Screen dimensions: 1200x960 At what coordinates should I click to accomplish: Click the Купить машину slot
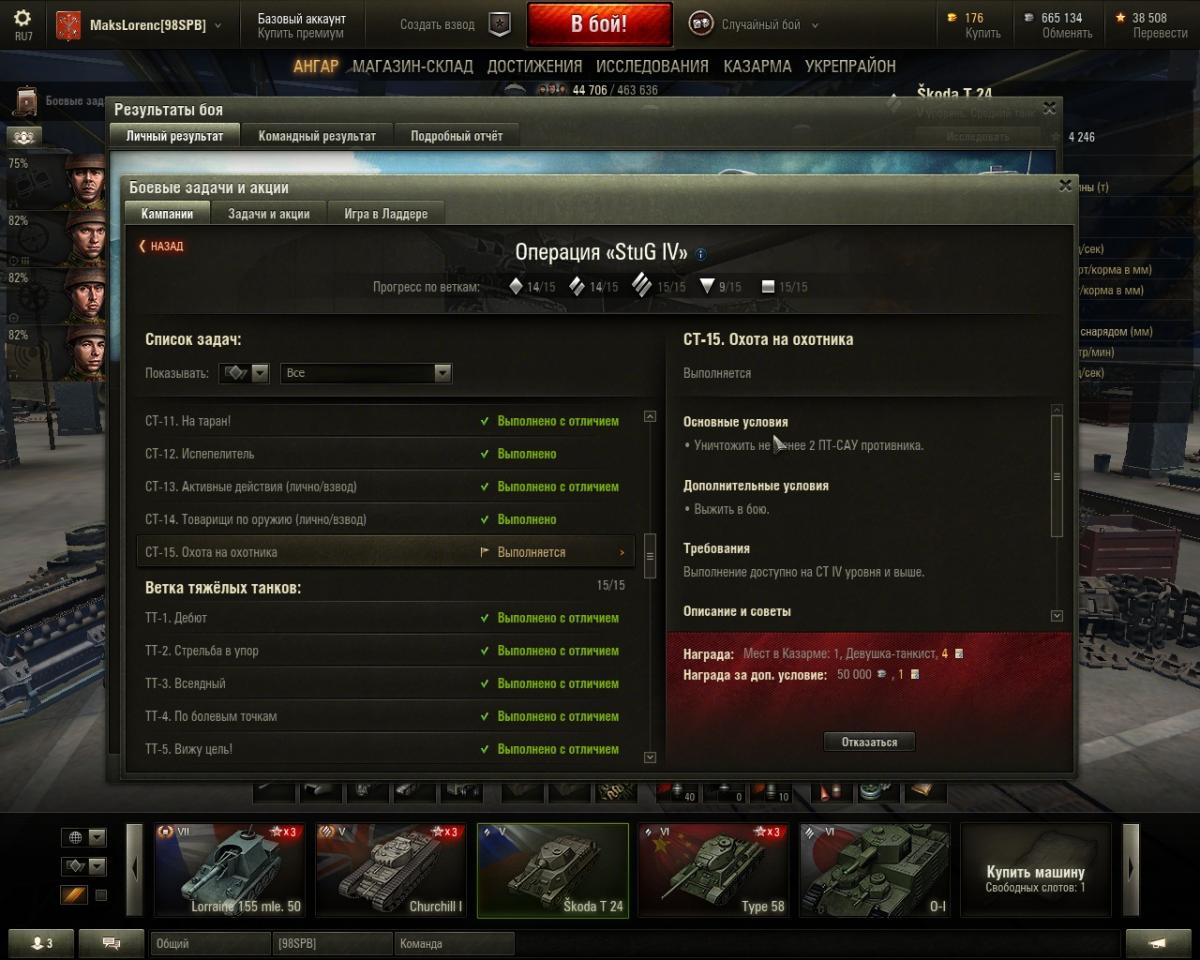coord(1035,870)
